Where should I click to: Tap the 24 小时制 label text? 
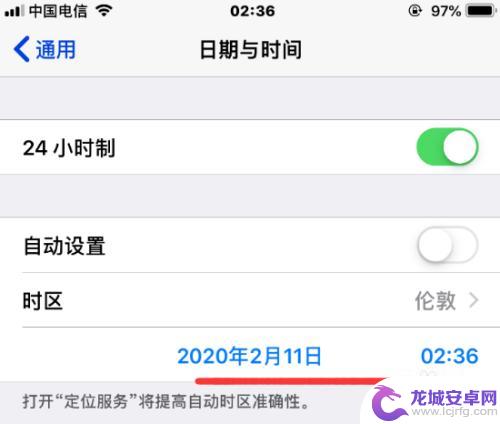point(69,148)
